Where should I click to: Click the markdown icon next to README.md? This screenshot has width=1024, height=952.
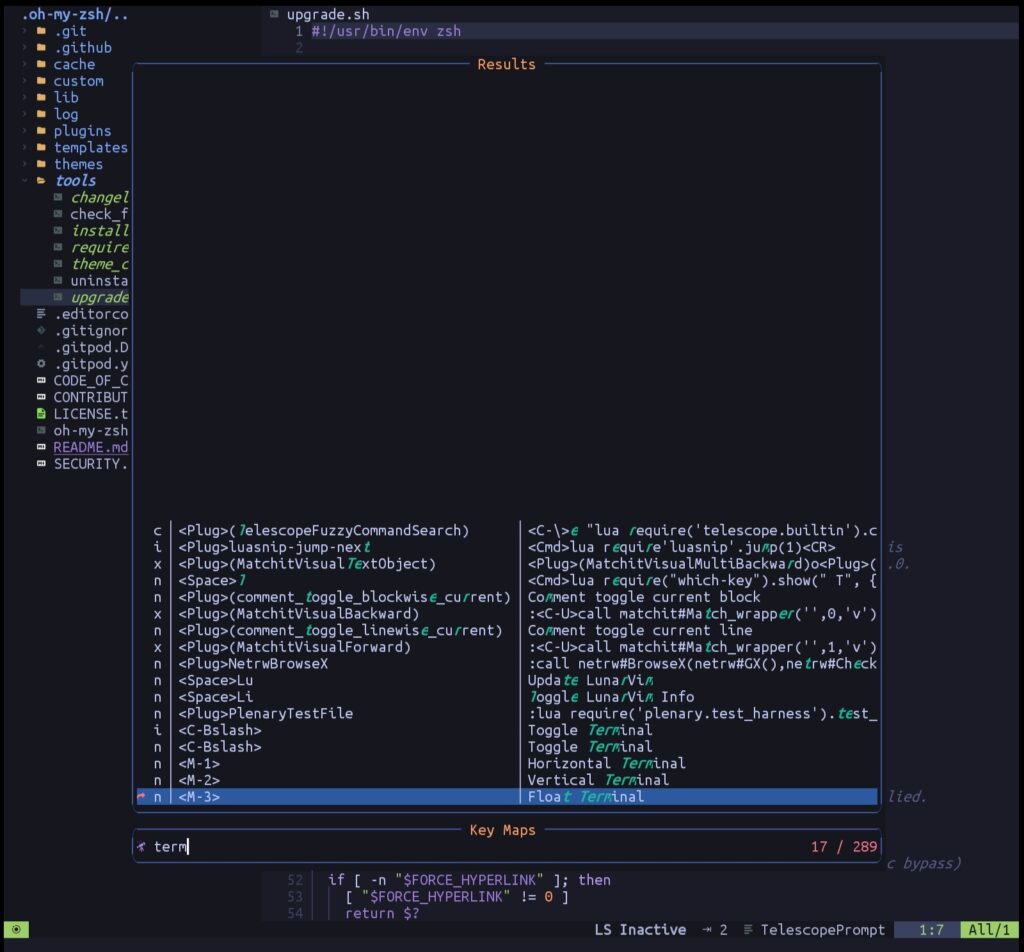click(40, 447)
